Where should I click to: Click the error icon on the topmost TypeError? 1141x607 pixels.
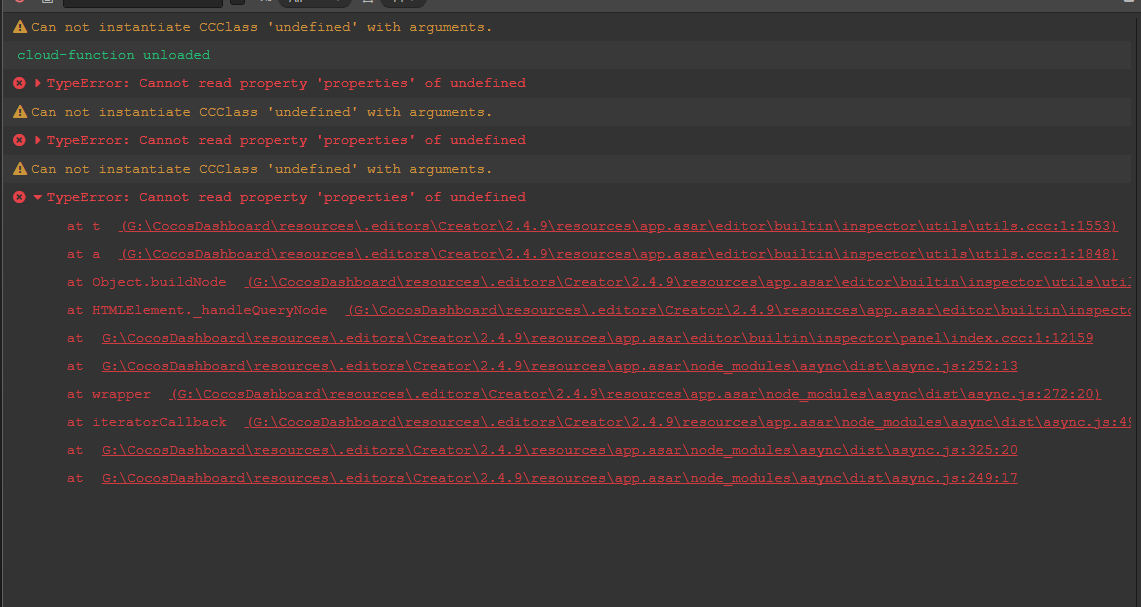coord(19,83)
